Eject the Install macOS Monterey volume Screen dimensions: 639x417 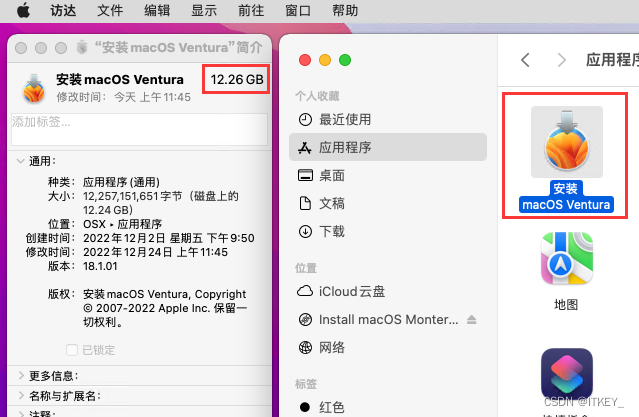tap(472, 320)
